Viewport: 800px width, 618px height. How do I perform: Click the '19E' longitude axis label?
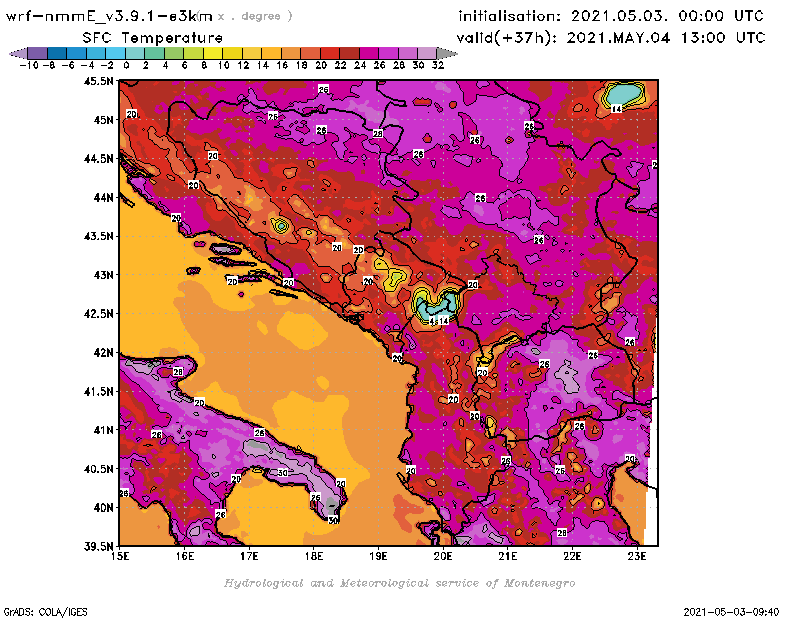379,556
